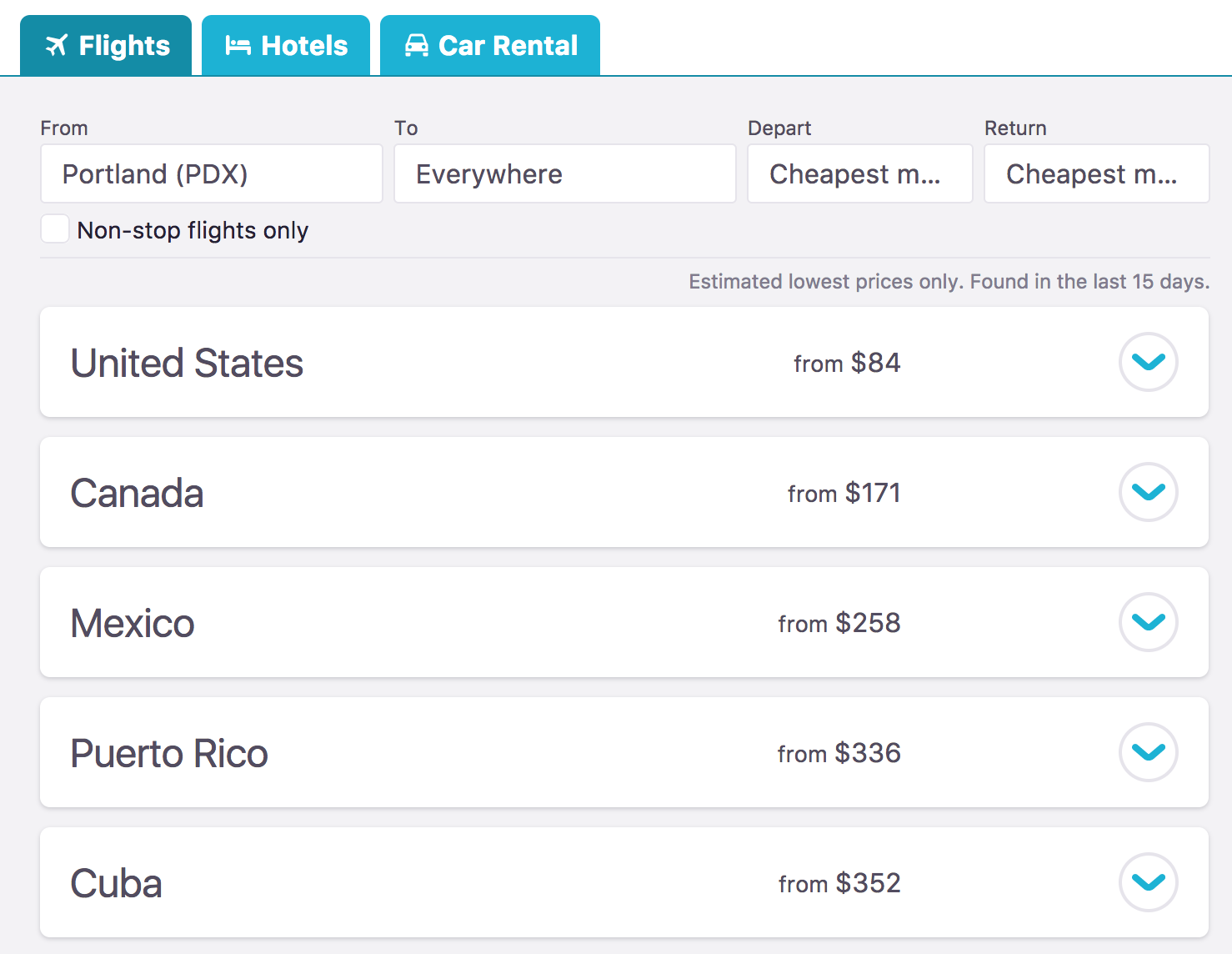
Task: Click the bed icon on the Hotels tab
Action: pyautogui.click(x=238, y=46)
